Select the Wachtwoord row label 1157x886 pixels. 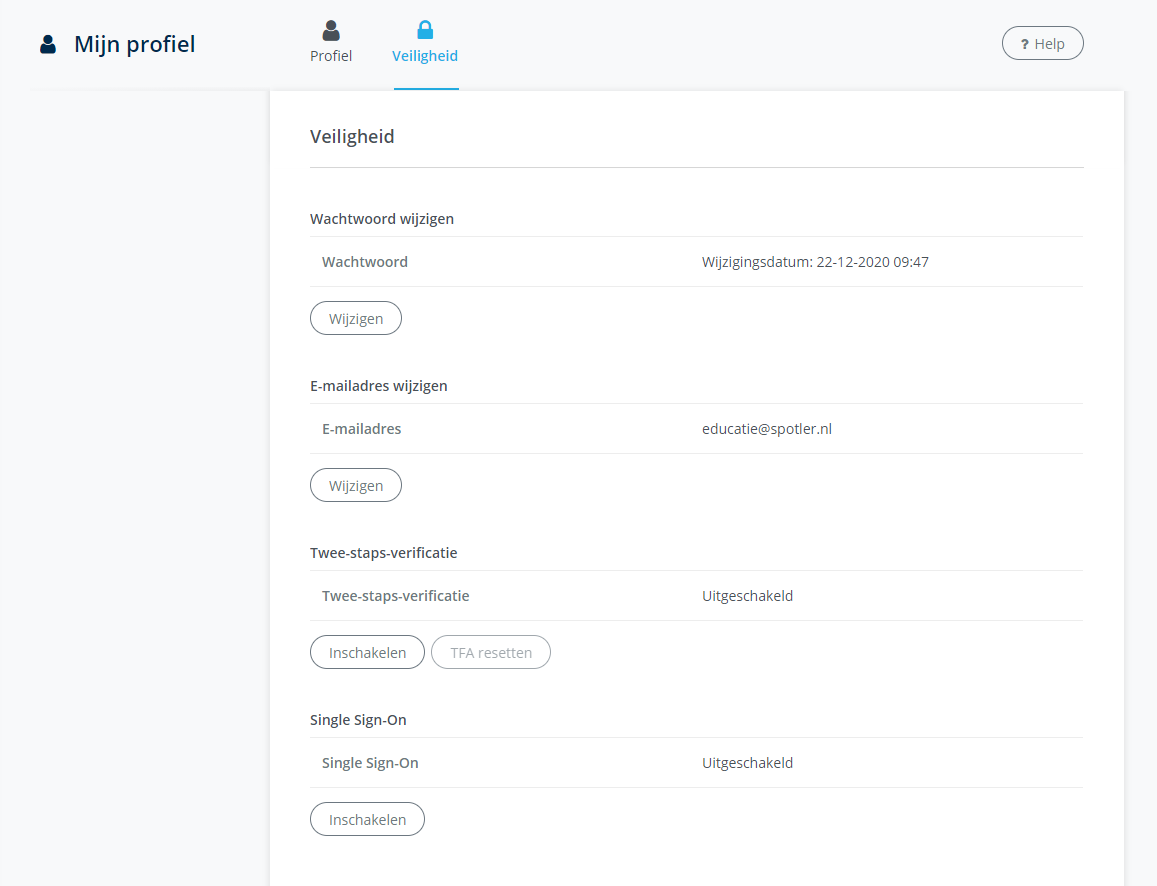[x=365, y=262]
